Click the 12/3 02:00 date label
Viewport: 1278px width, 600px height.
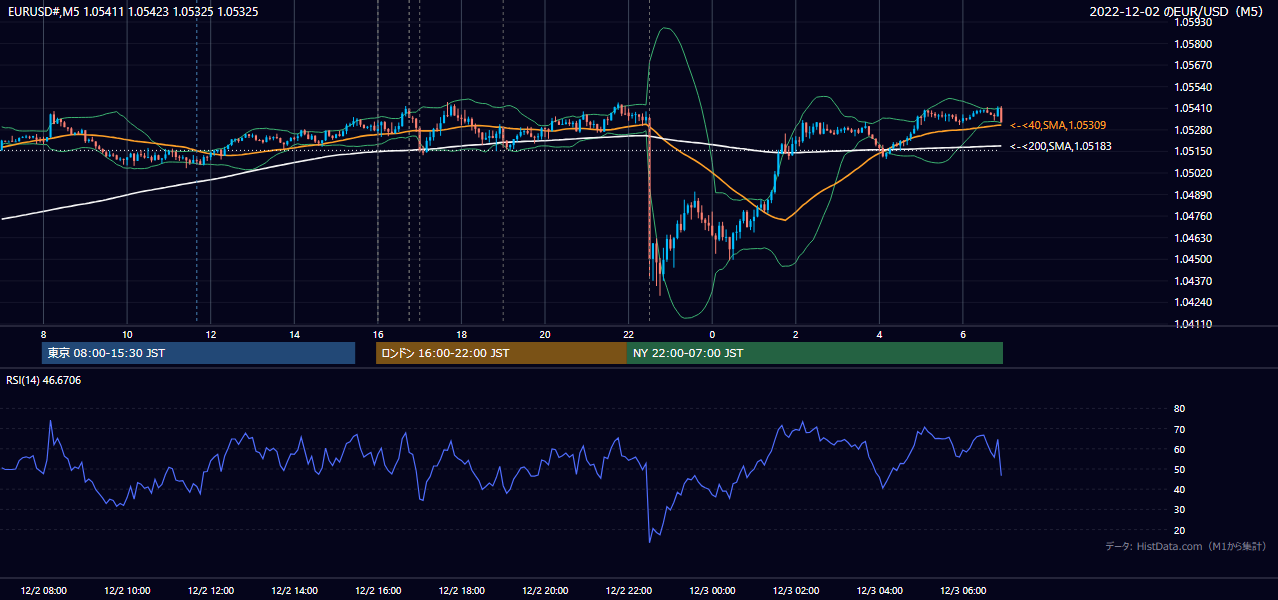(x=795, y=590)
